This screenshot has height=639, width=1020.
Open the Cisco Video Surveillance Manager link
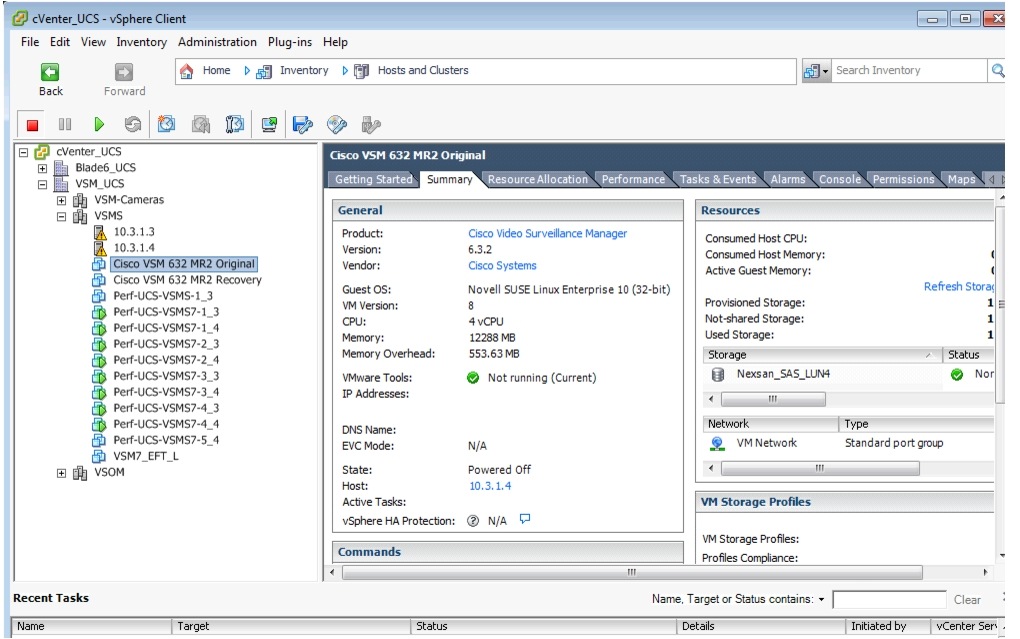[x=547, y=234]
